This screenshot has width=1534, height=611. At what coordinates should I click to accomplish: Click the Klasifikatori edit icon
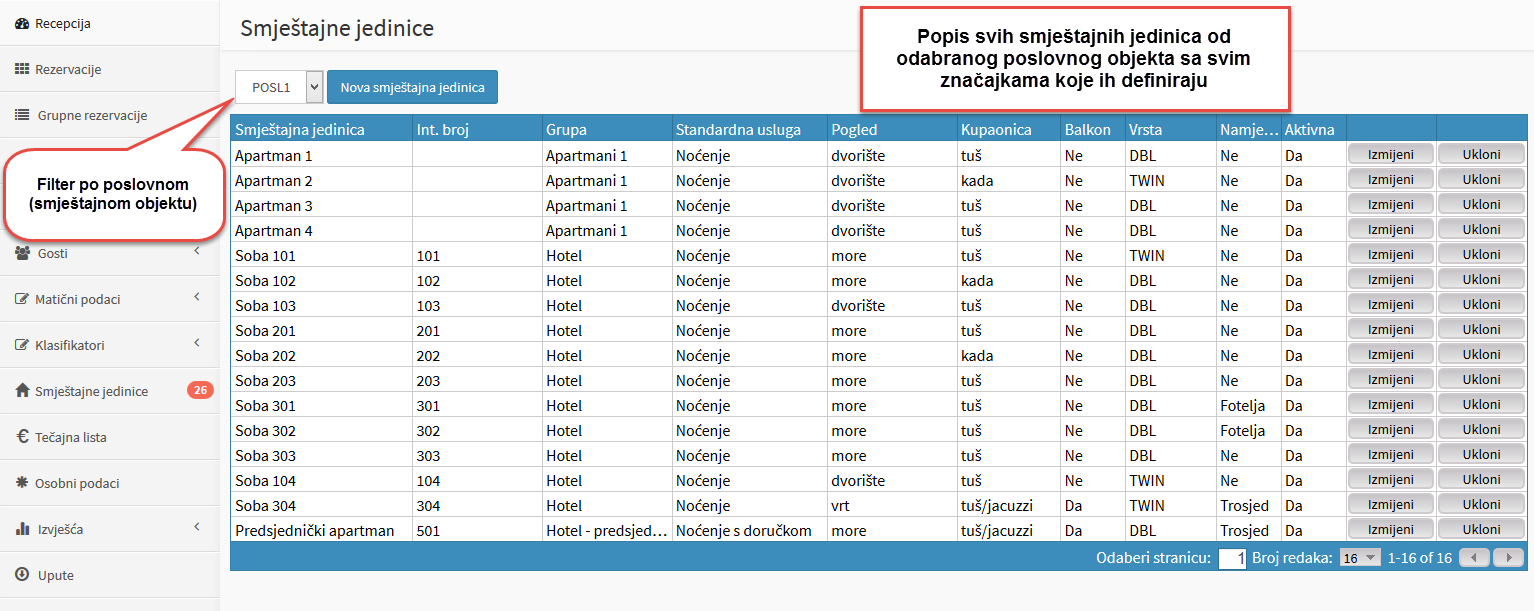[22, 345]
